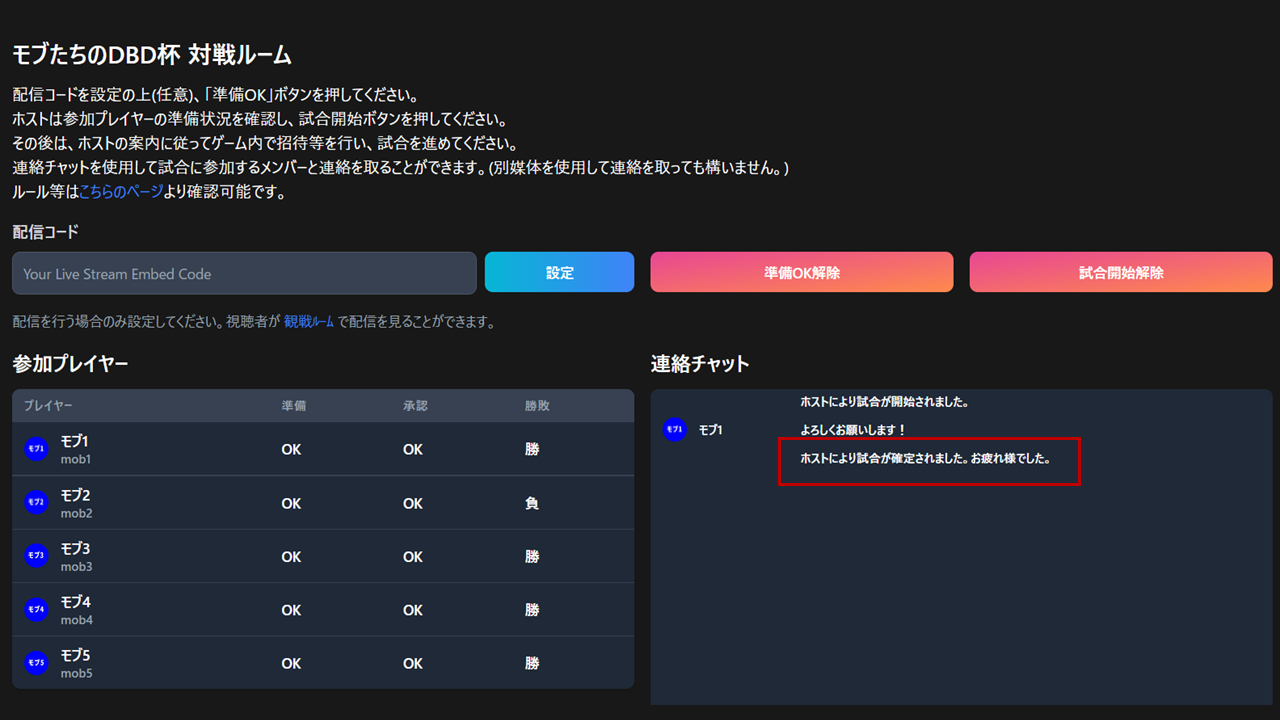The width and height of the screenshot is (1280, 720).
Task: Click the 勝 result in モブ1 row
Action: click(532, 450)
